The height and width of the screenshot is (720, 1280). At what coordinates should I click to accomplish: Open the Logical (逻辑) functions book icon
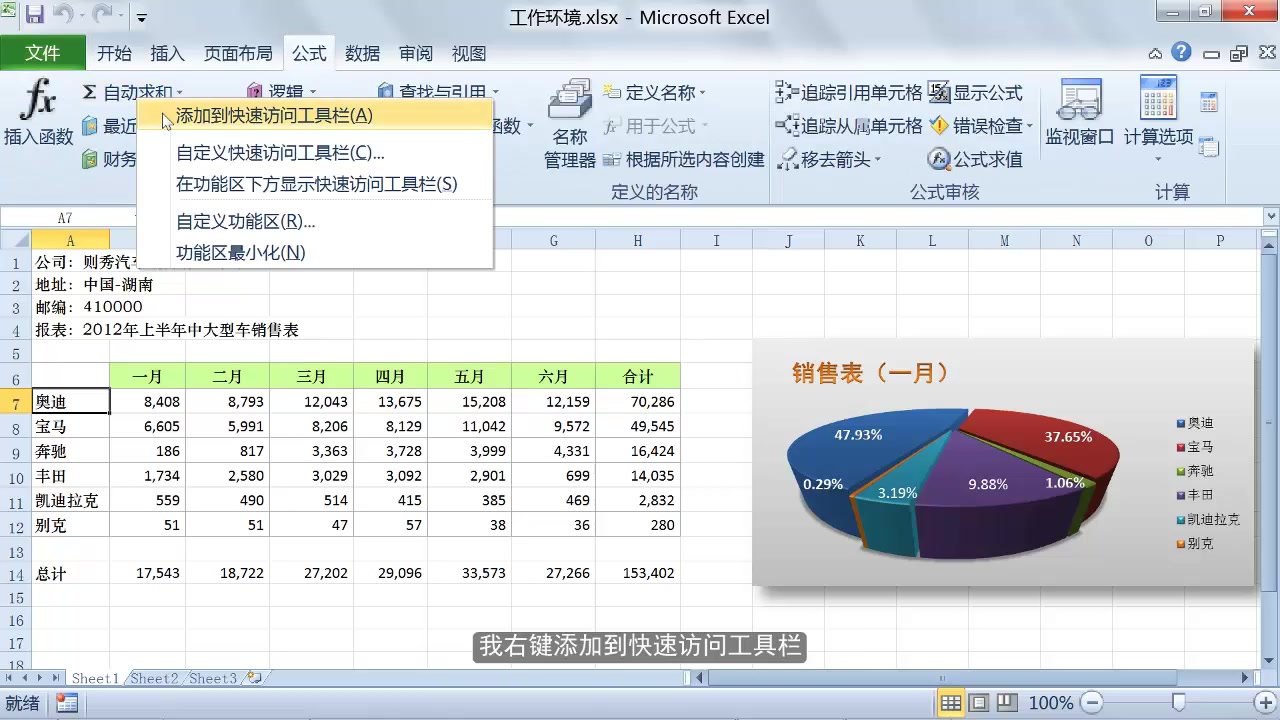(255, 92)
